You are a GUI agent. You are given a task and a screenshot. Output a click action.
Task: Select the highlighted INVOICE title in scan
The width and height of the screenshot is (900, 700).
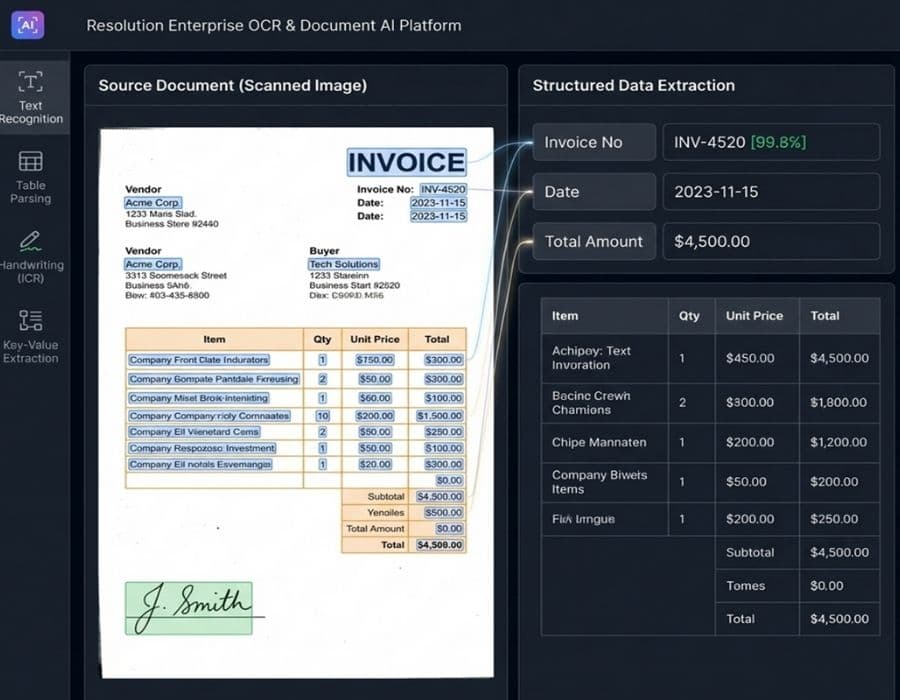(x=406, y=162)
